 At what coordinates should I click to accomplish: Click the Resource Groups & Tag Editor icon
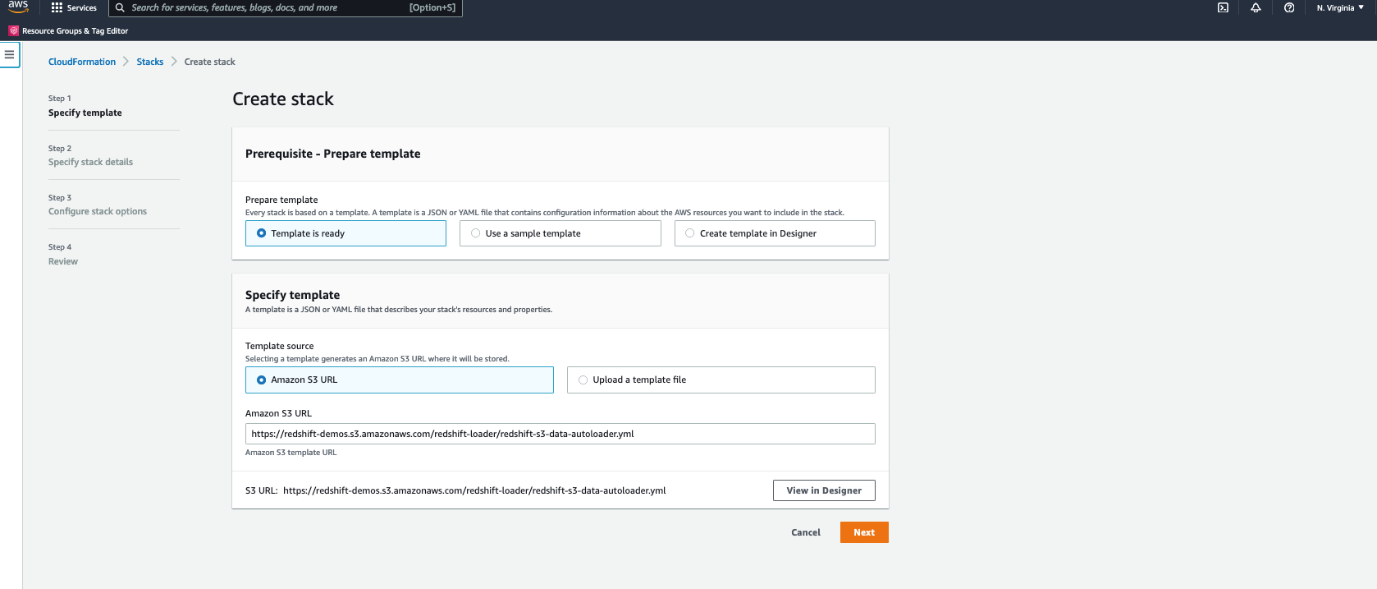point(13,30)
